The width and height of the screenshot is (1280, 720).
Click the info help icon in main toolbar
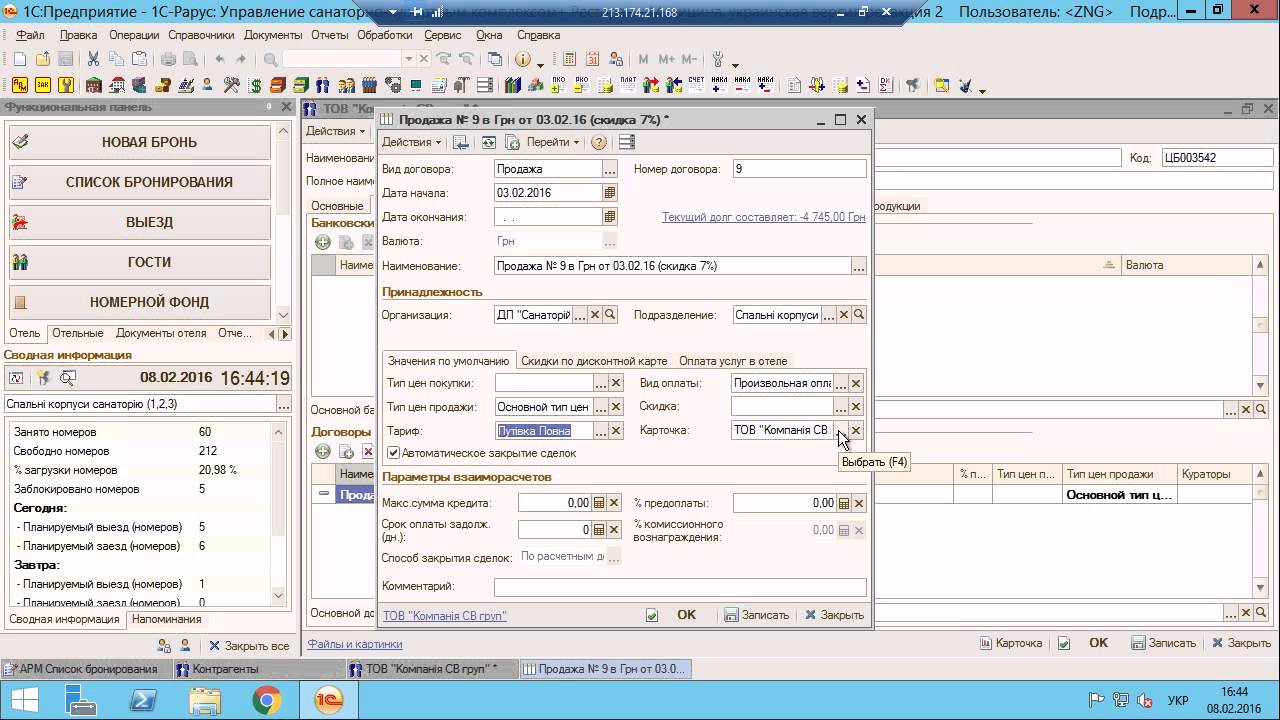tap(522, 59)
